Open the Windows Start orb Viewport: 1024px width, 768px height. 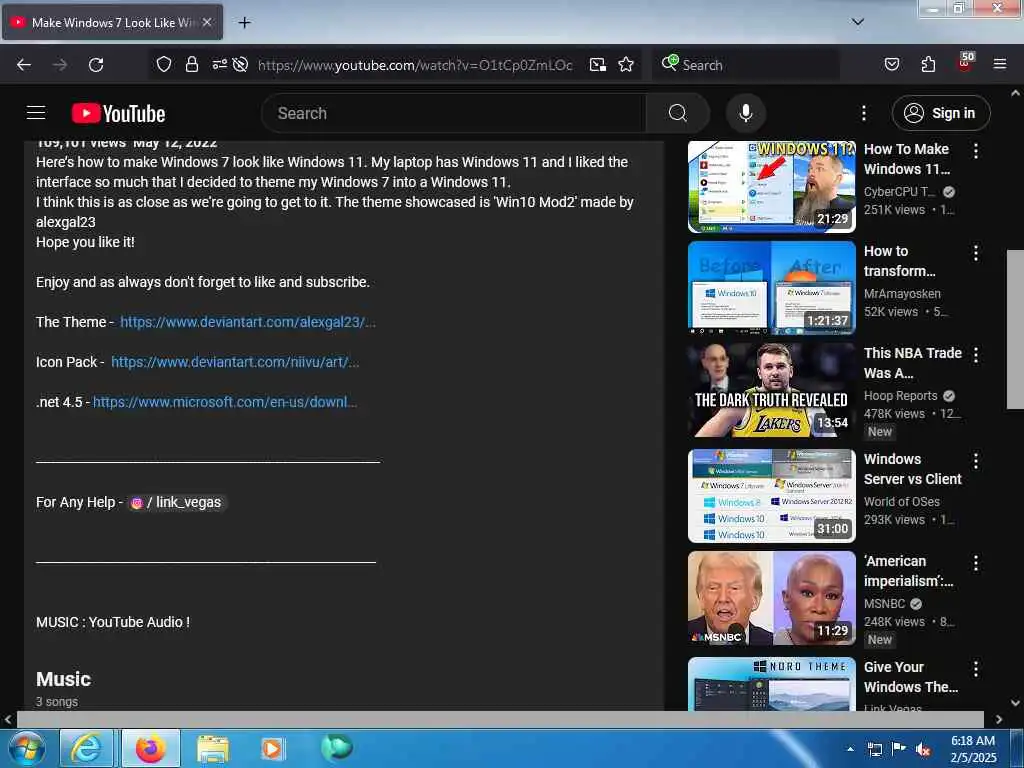27,748
